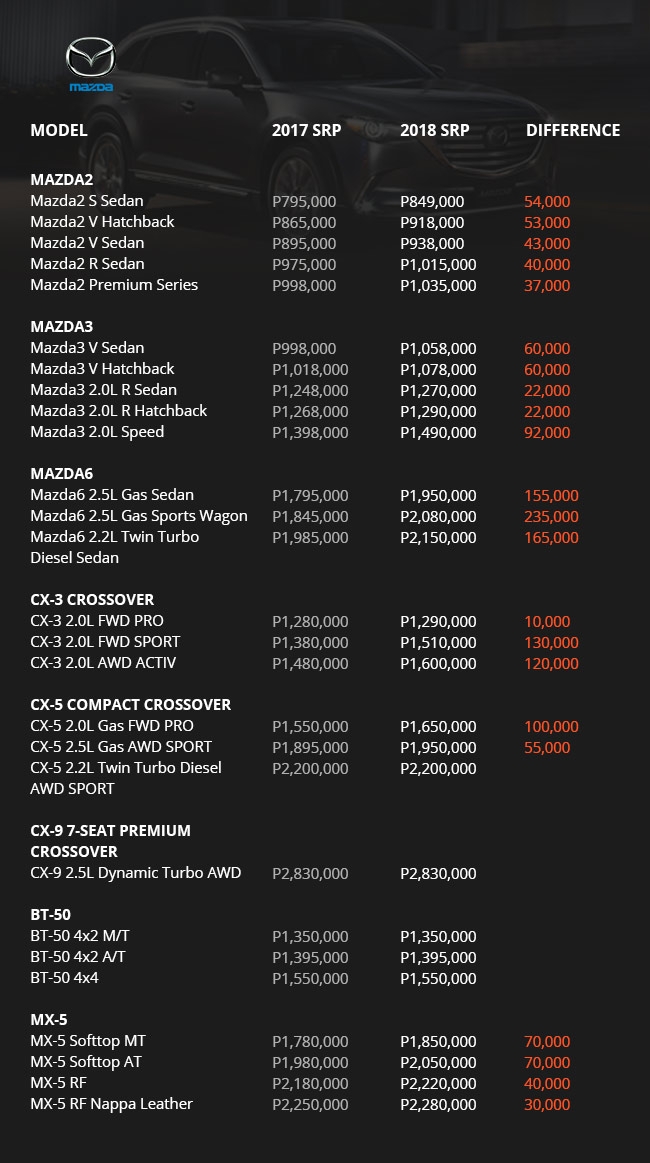Select Mazda2 Premium Series model name
Screen dimensions: 650x1163
click(114, 285)
